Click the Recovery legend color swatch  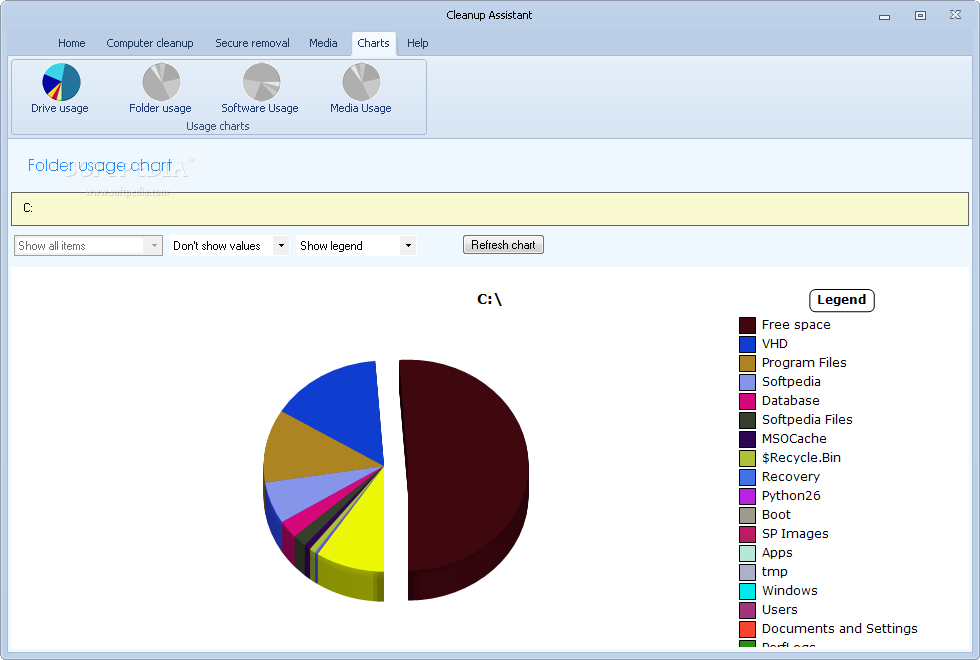coord(748,477)
